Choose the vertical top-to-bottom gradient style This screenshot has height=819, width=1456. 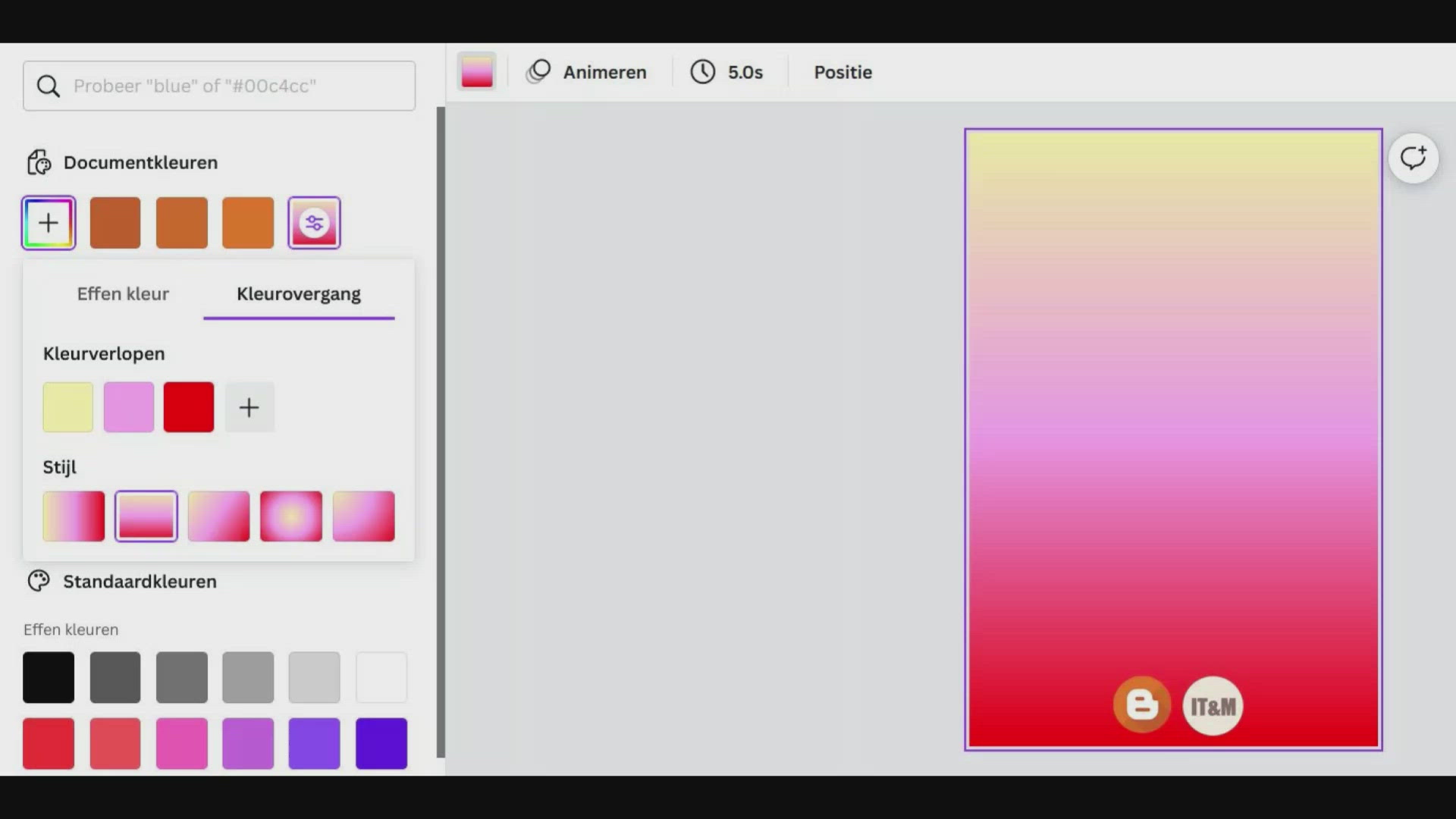pyautogui.click(x=146, y=516)
